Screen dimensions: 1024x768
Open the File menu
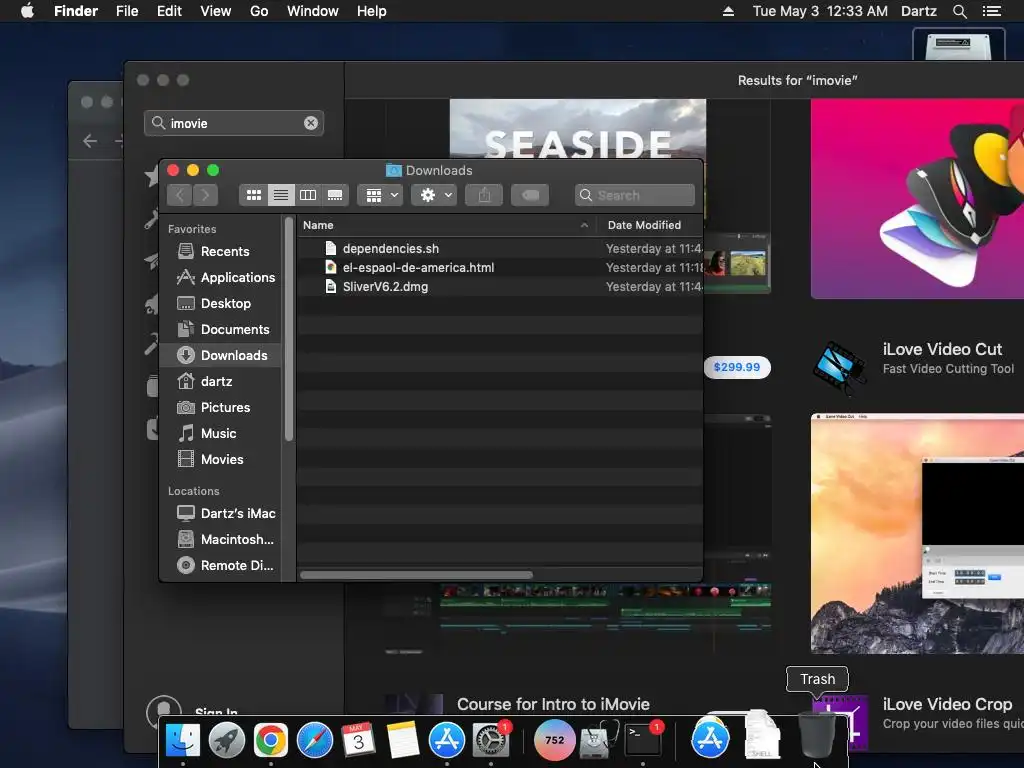tap(127, 11)
